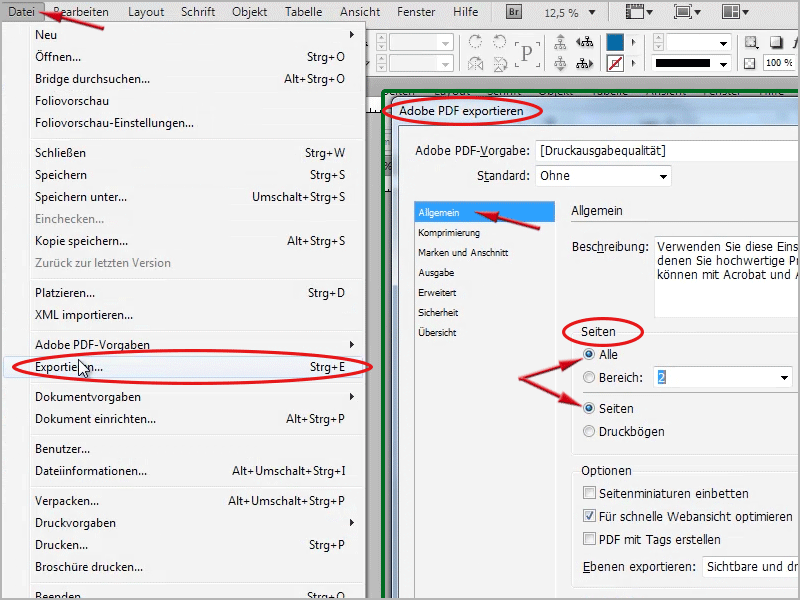Enable 'Seitenminiaturen einbetten' checkbox
The height and width of the screenshot is (600, 800).
click(589, 493)
